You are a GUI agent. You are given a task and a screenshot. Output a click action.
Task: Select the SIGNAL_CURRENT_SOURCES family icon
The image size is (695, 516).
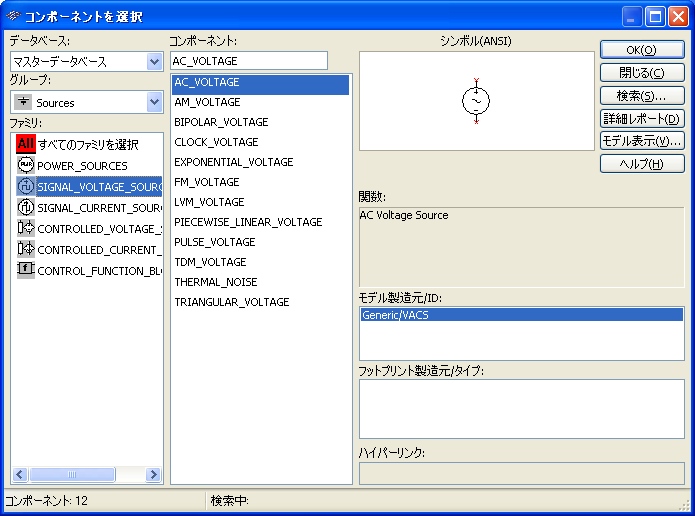(26, 207)
